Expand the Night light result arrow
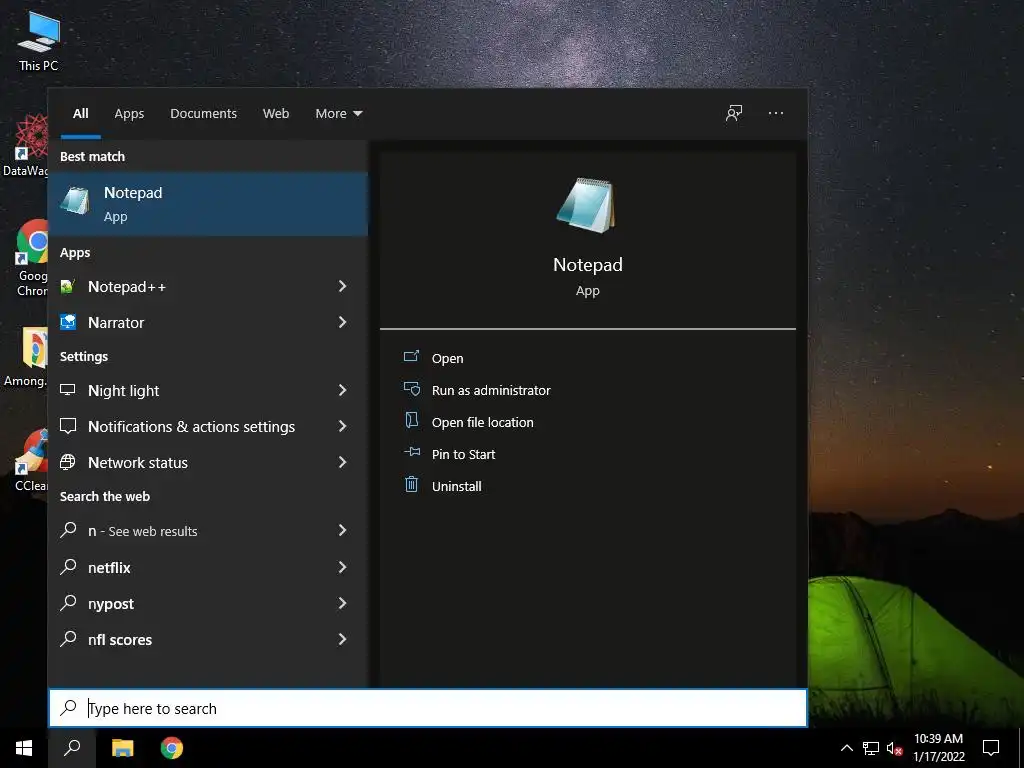This screenshot has height=768, width=1024. tap(342, 390)
